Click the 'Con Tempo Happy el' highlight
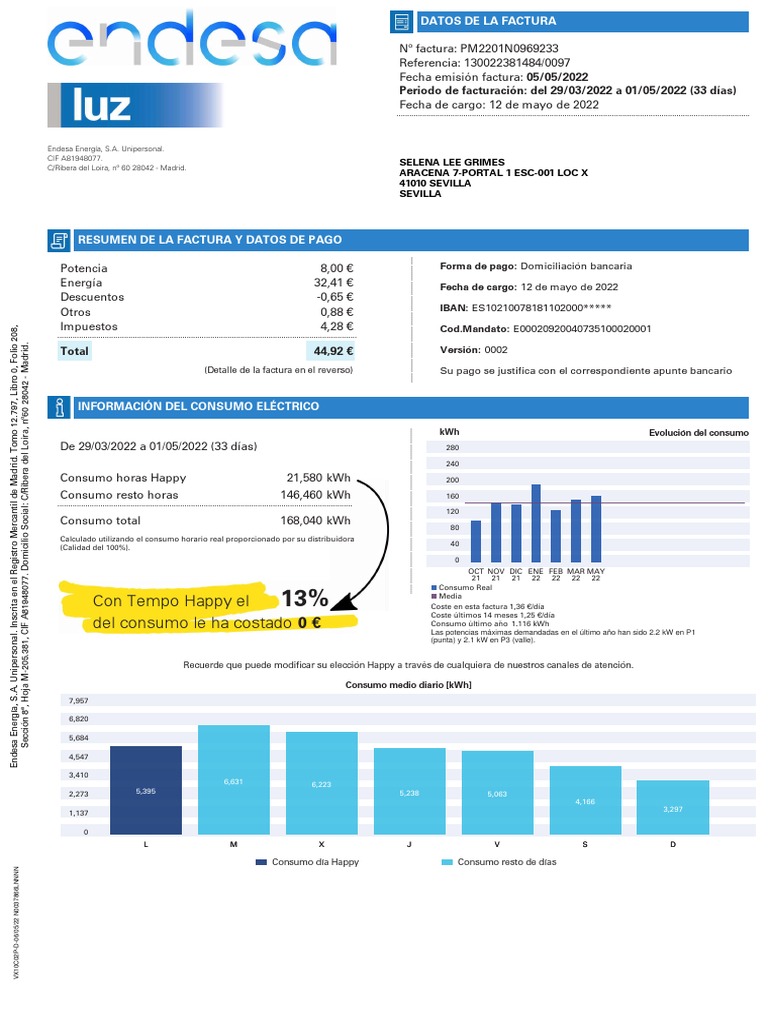768x1024 pixels. coord(171,601)
